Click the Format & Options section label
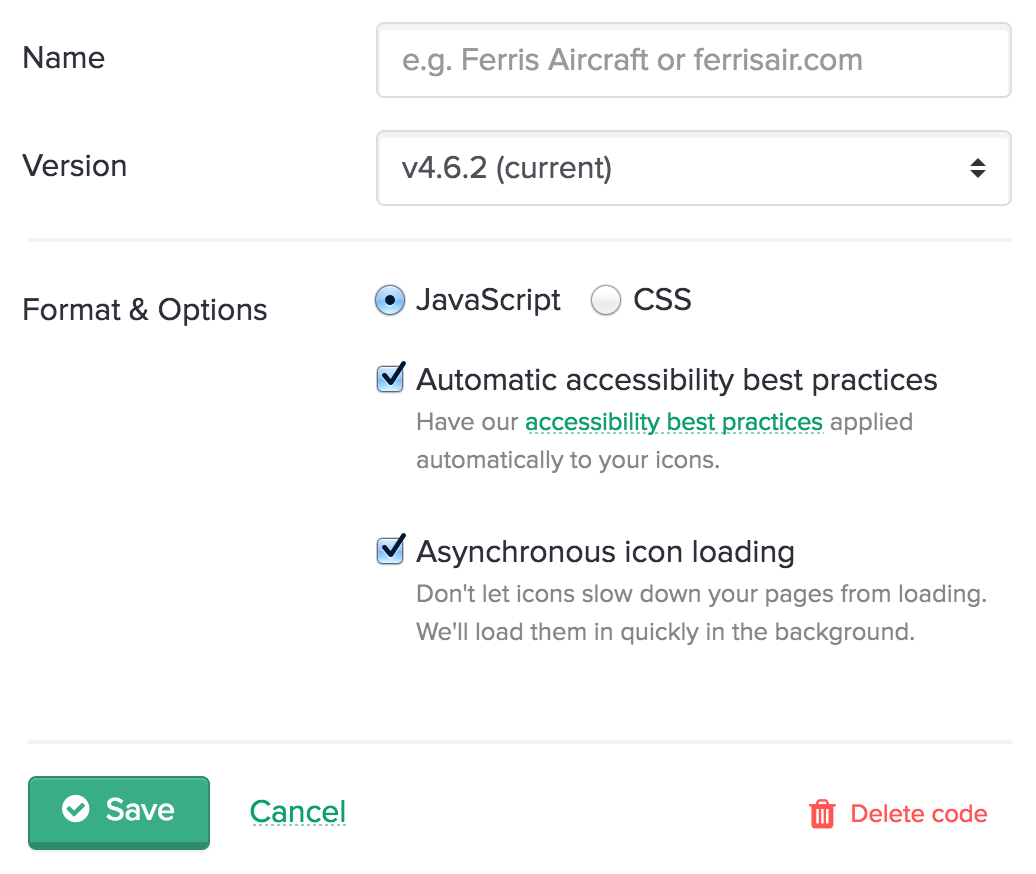 tap(144, 310)
